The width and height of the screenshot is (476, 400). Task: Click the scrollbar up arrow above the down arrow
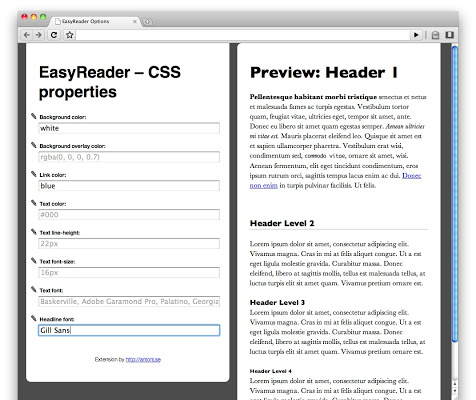(x=455, y=383)
